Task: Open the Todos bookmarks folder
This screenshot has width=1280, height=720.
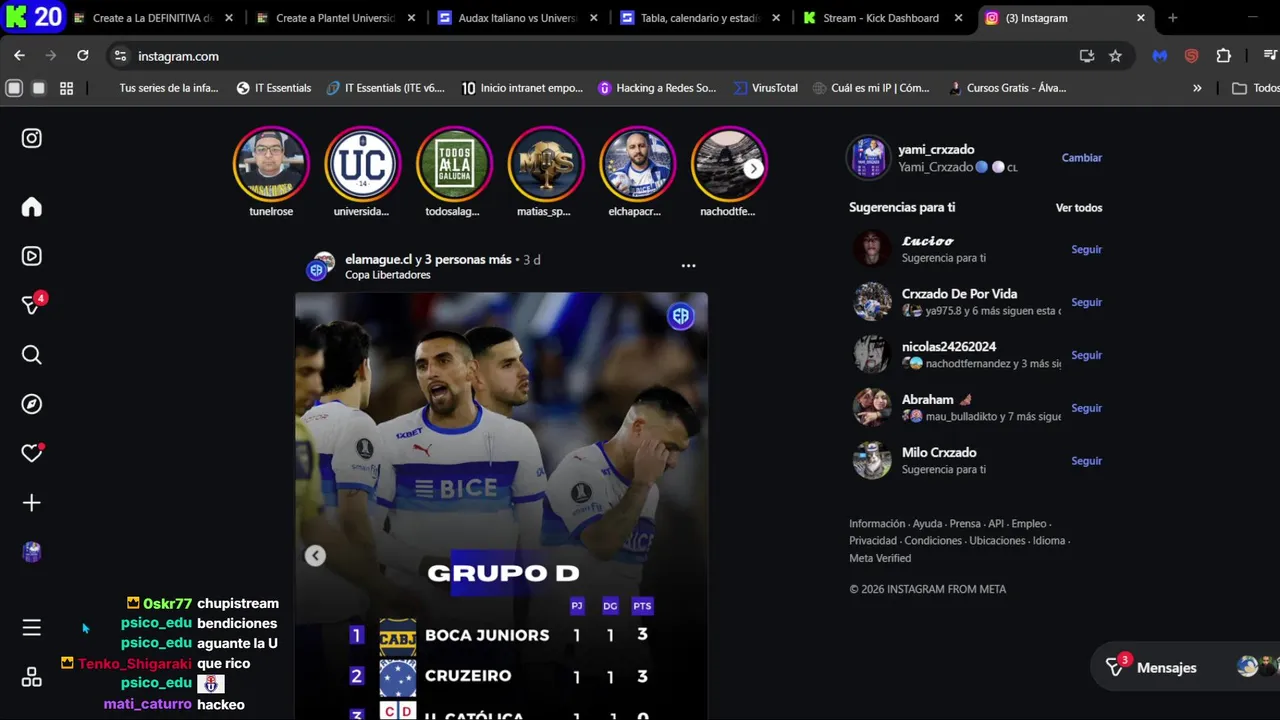Action: pyautogui.click(x=1255, y=88)
